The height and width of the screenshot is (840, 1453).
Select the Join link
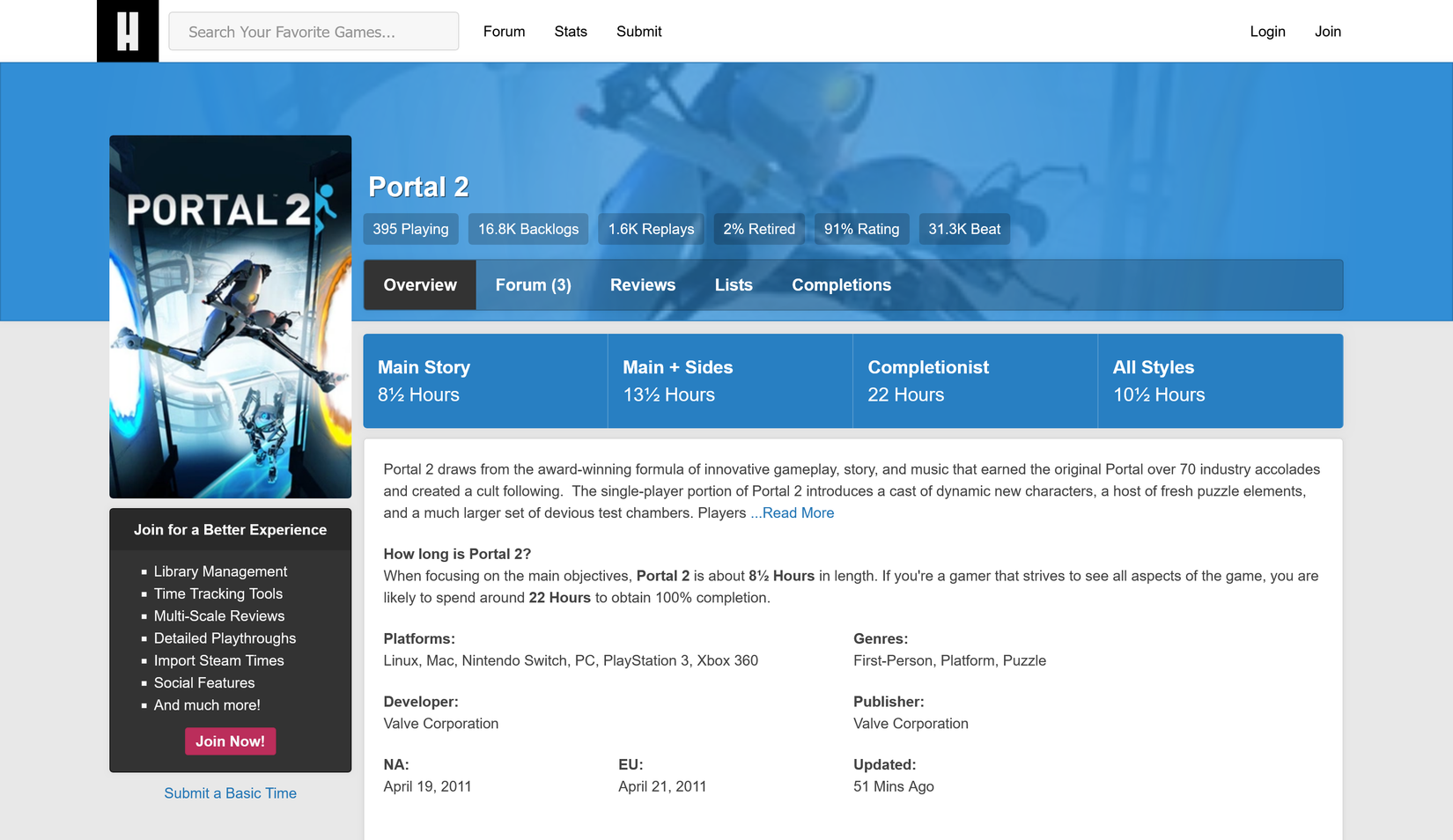tap(1327, 31)
